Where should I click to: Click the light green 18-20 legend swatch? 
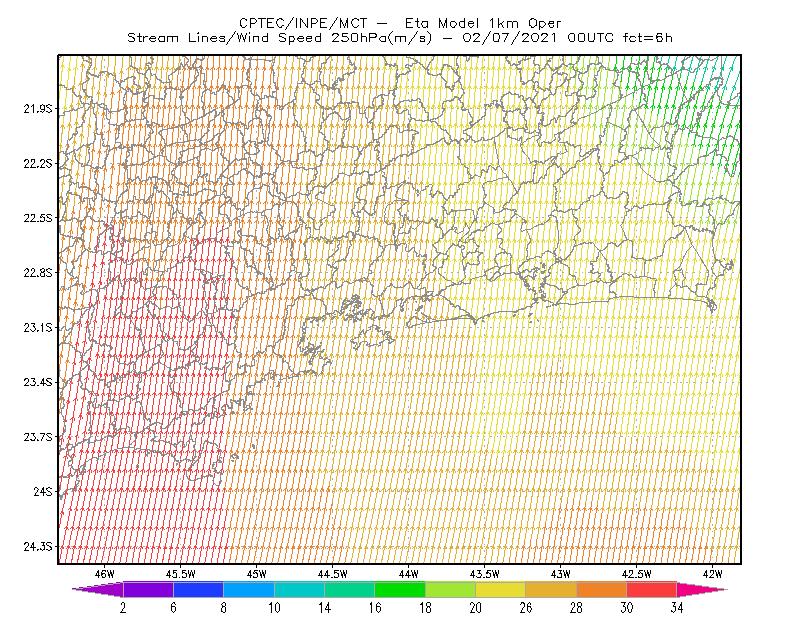pyautogui.click(x=451, y=589)
